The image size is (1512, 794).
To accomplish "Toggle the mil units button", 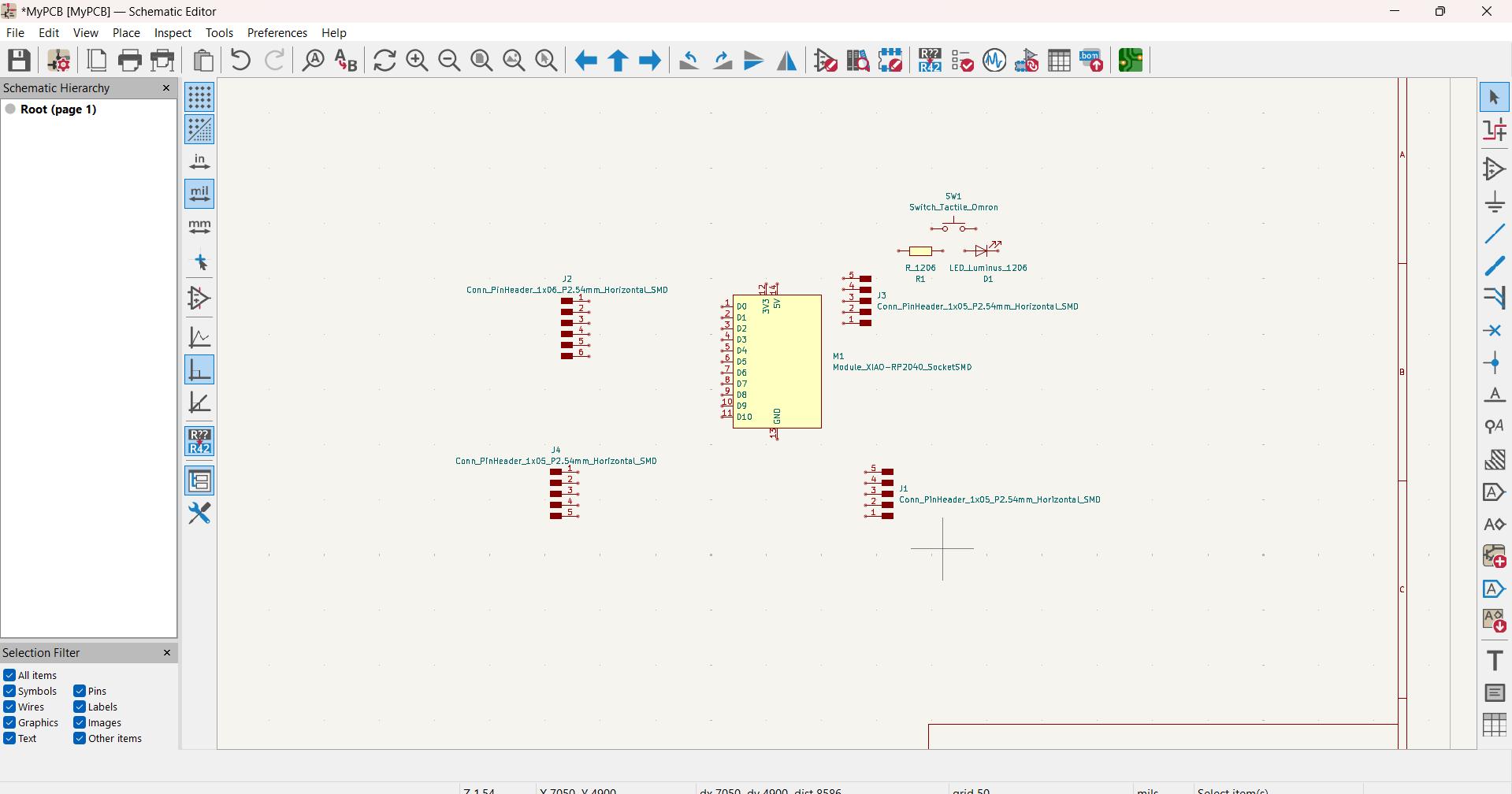I will point(199,194).
